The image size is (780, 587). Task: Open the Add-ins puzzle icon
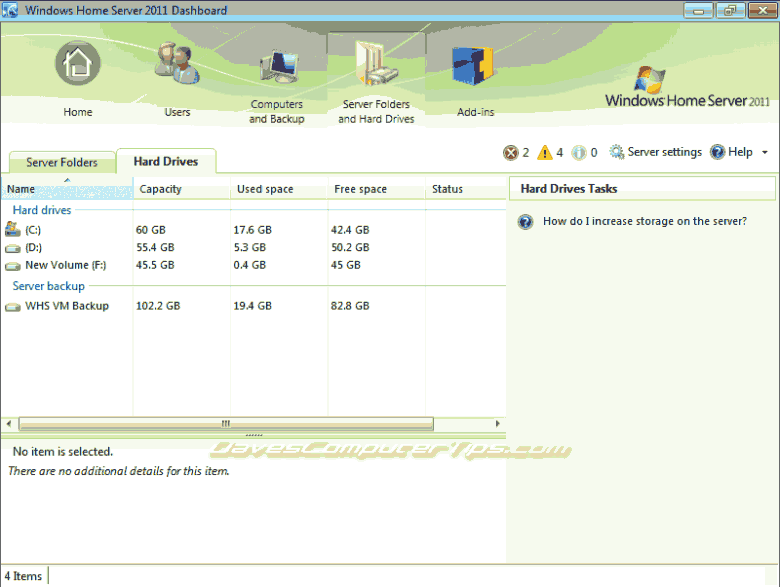coord(473,65)
